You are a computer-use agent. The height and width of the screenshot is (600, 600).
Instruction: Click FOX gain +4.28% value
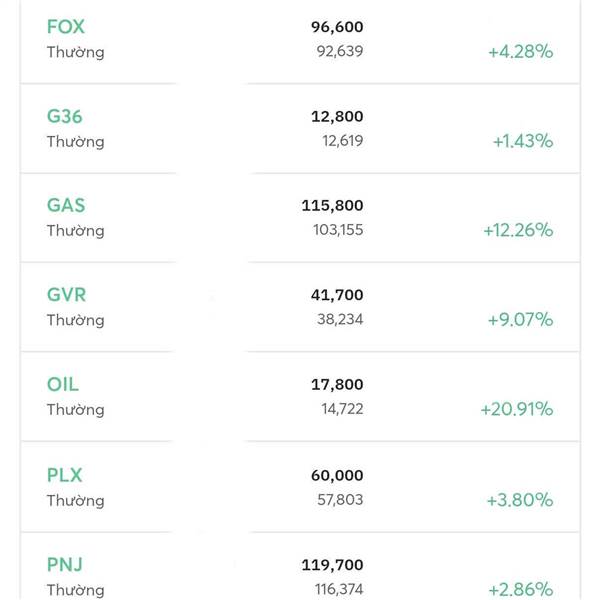click(520, 51)
